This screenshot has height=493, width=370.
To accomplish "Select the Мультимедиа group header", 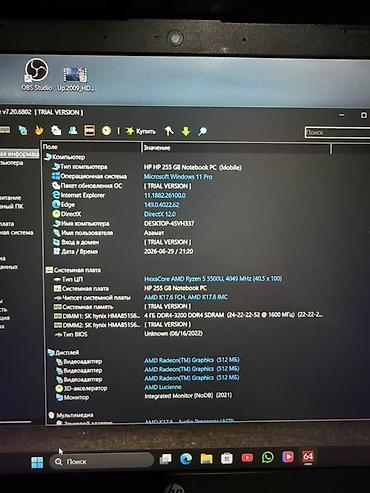I will click(x=71, y=415).
